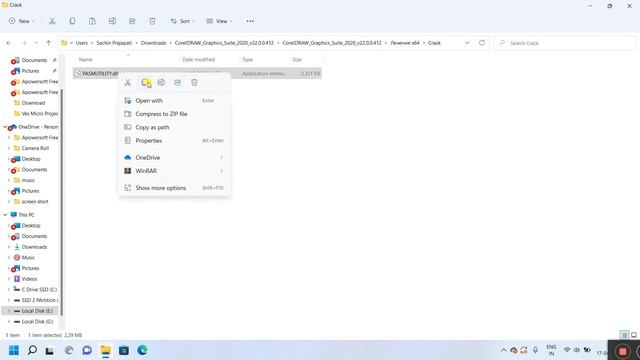Open the Microsoft Store taskbar icon
640x360 pixels.
pyautogui.click(x=124, y=350)
